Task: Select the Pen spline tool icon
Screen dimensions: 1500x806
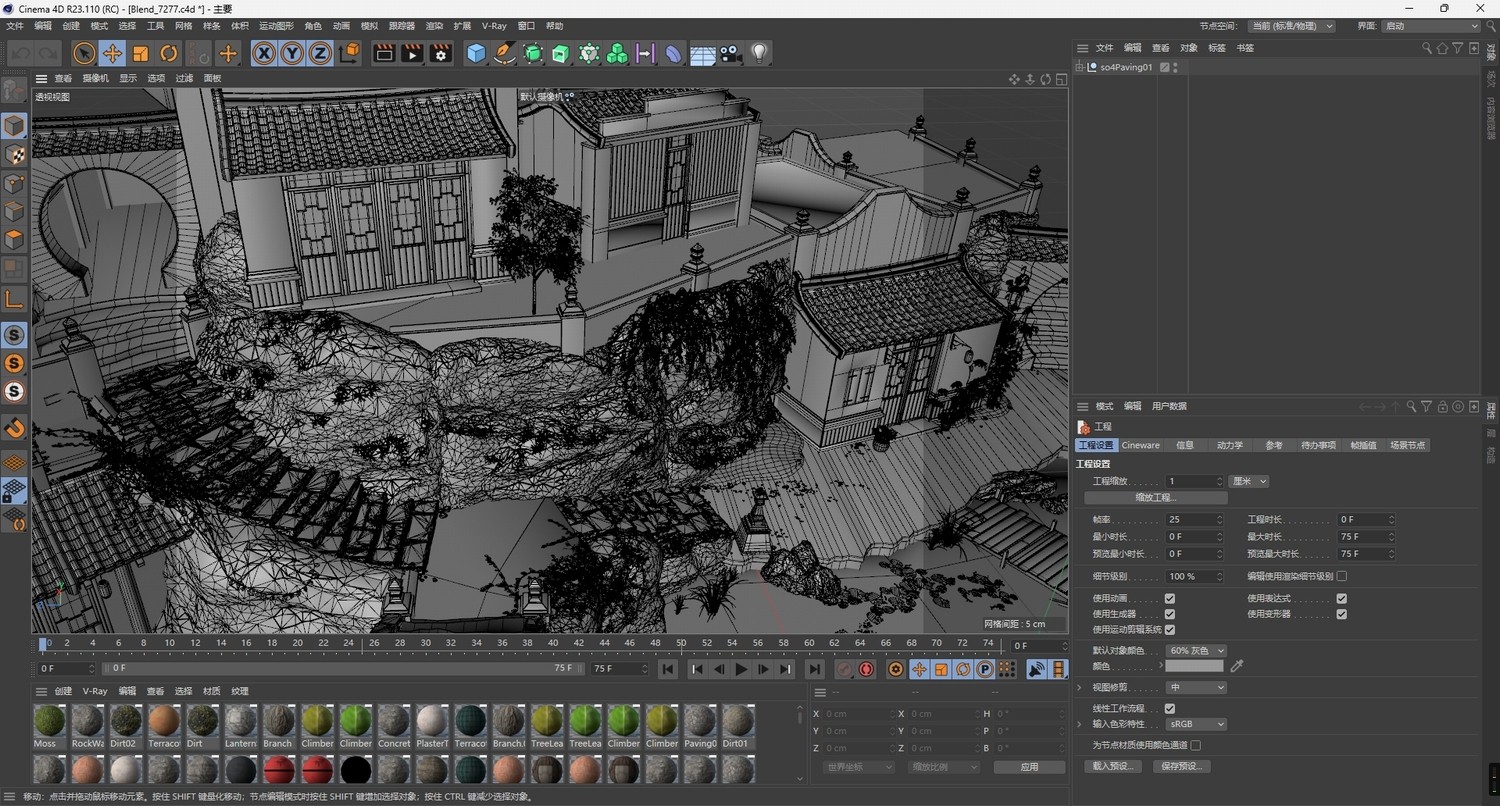Action: tap(504, 54)
